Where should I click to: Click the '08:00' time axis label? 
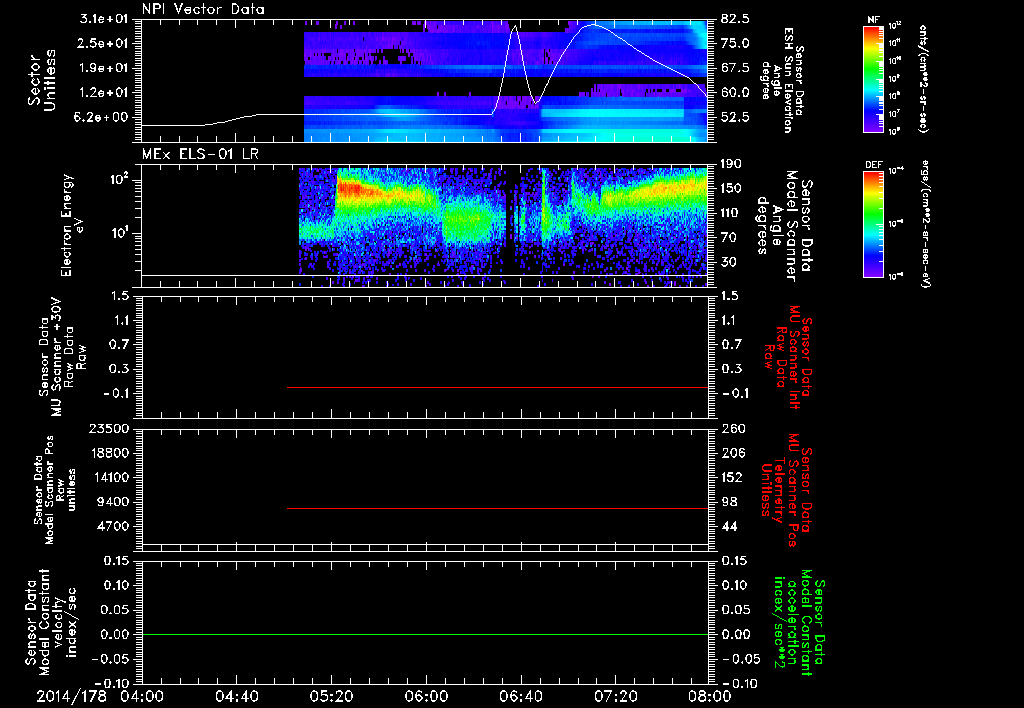click(x=709, y=696)
